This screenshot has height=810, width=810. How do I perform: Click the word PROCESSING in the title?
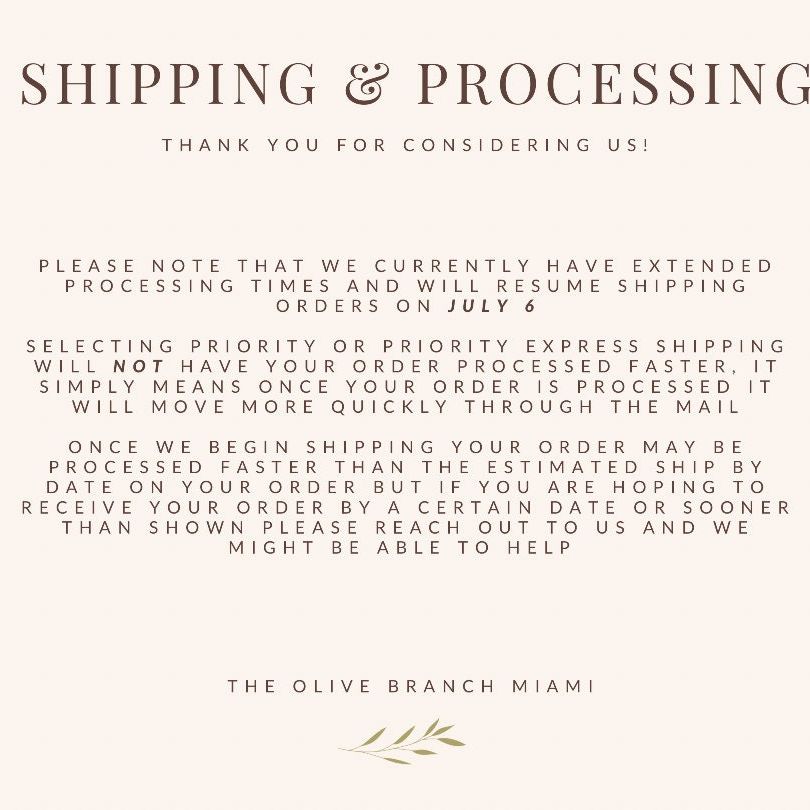(x=613, y=83)
